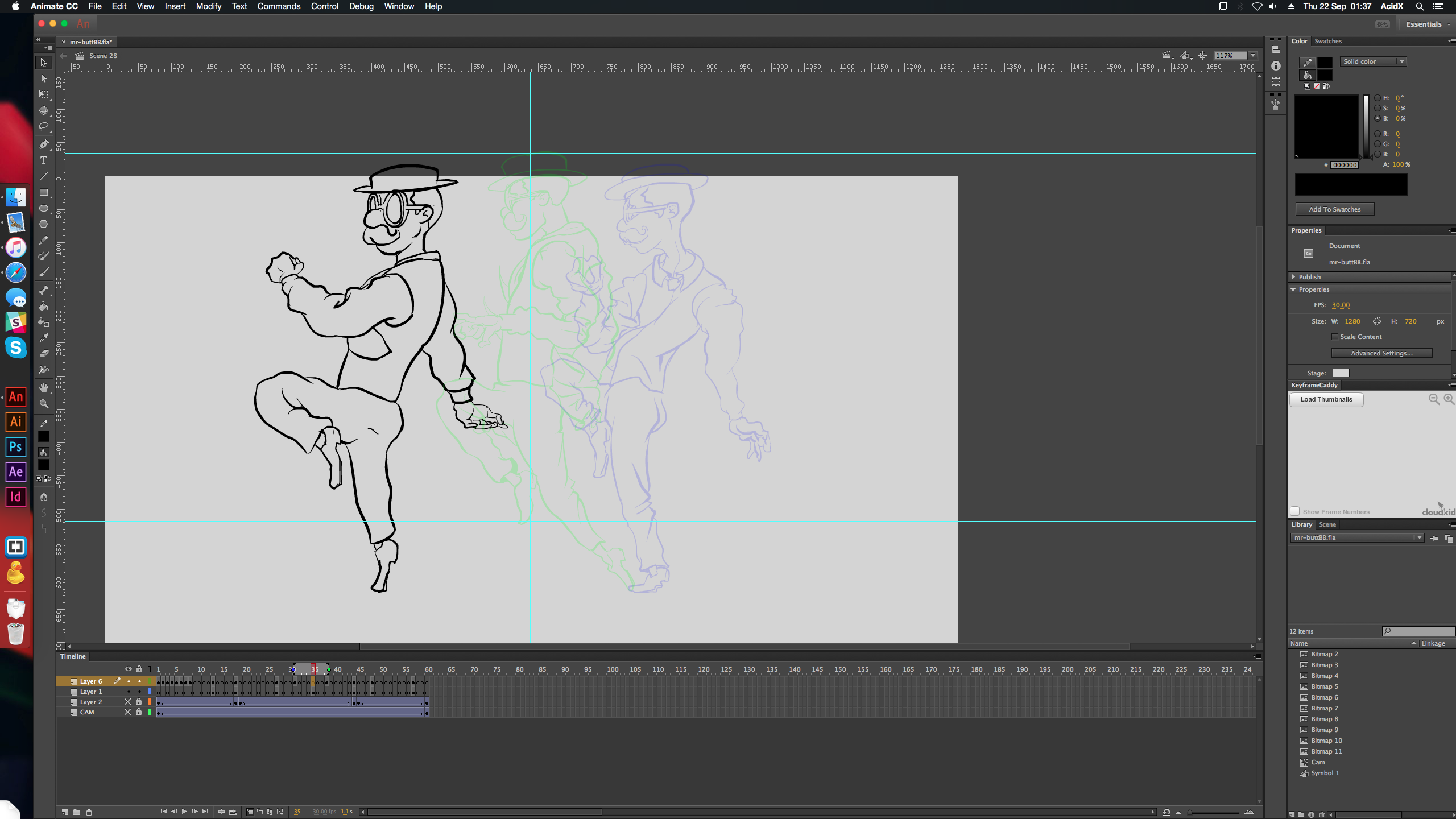Collapse the Properties section triangle

click(1293, 289)
